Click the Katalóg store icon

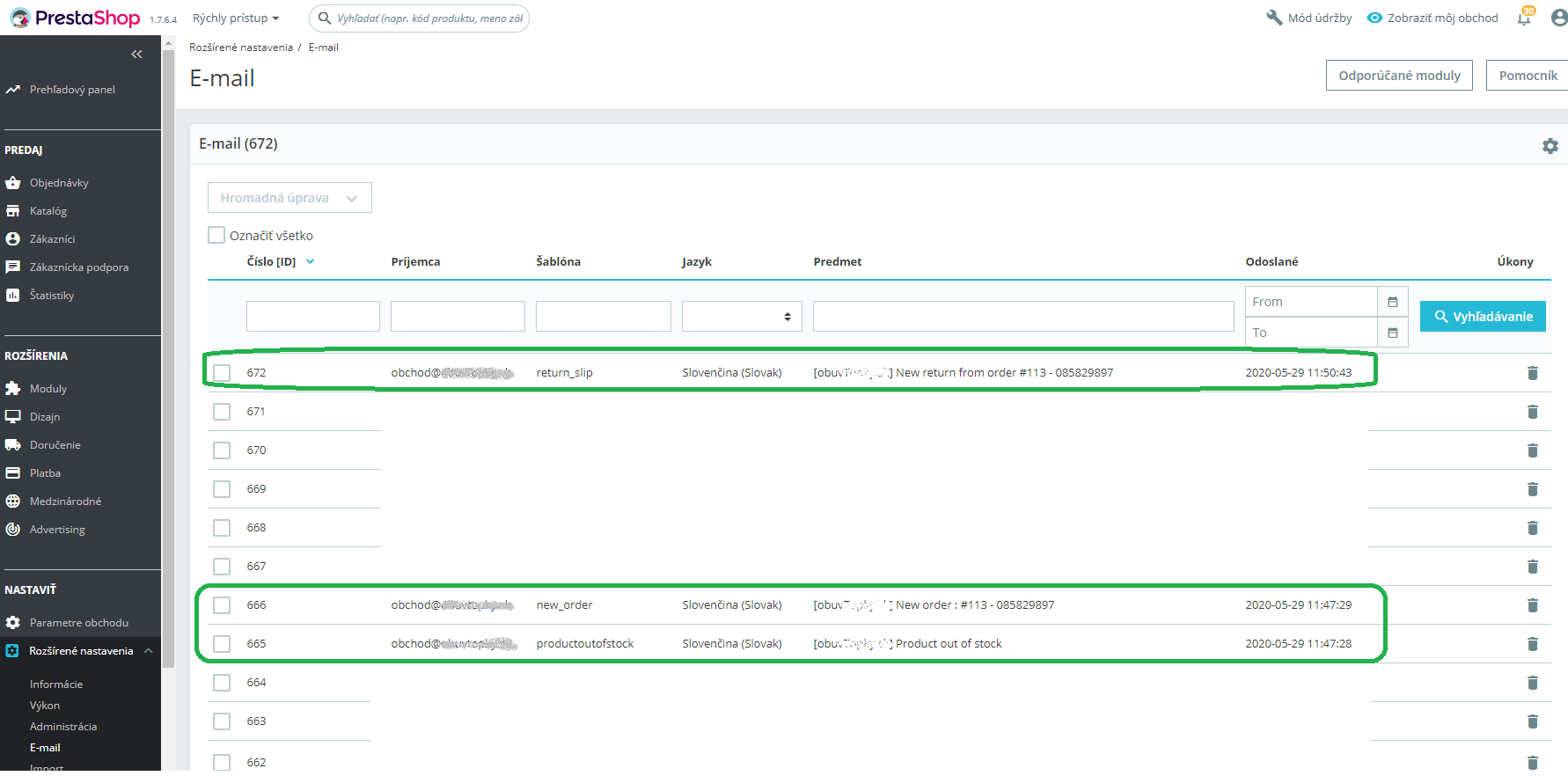(12, 211)
